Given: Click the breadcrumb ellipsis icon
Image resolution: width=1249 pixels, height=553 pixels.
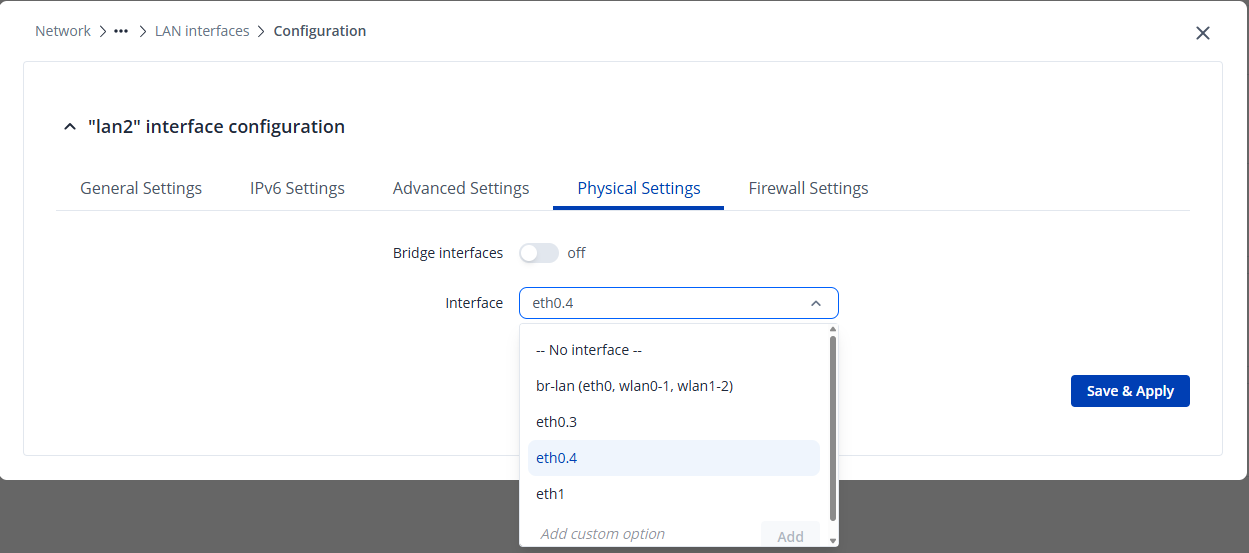Looking at the screenshot, I should pyautogui.click(x=121, y=31).
